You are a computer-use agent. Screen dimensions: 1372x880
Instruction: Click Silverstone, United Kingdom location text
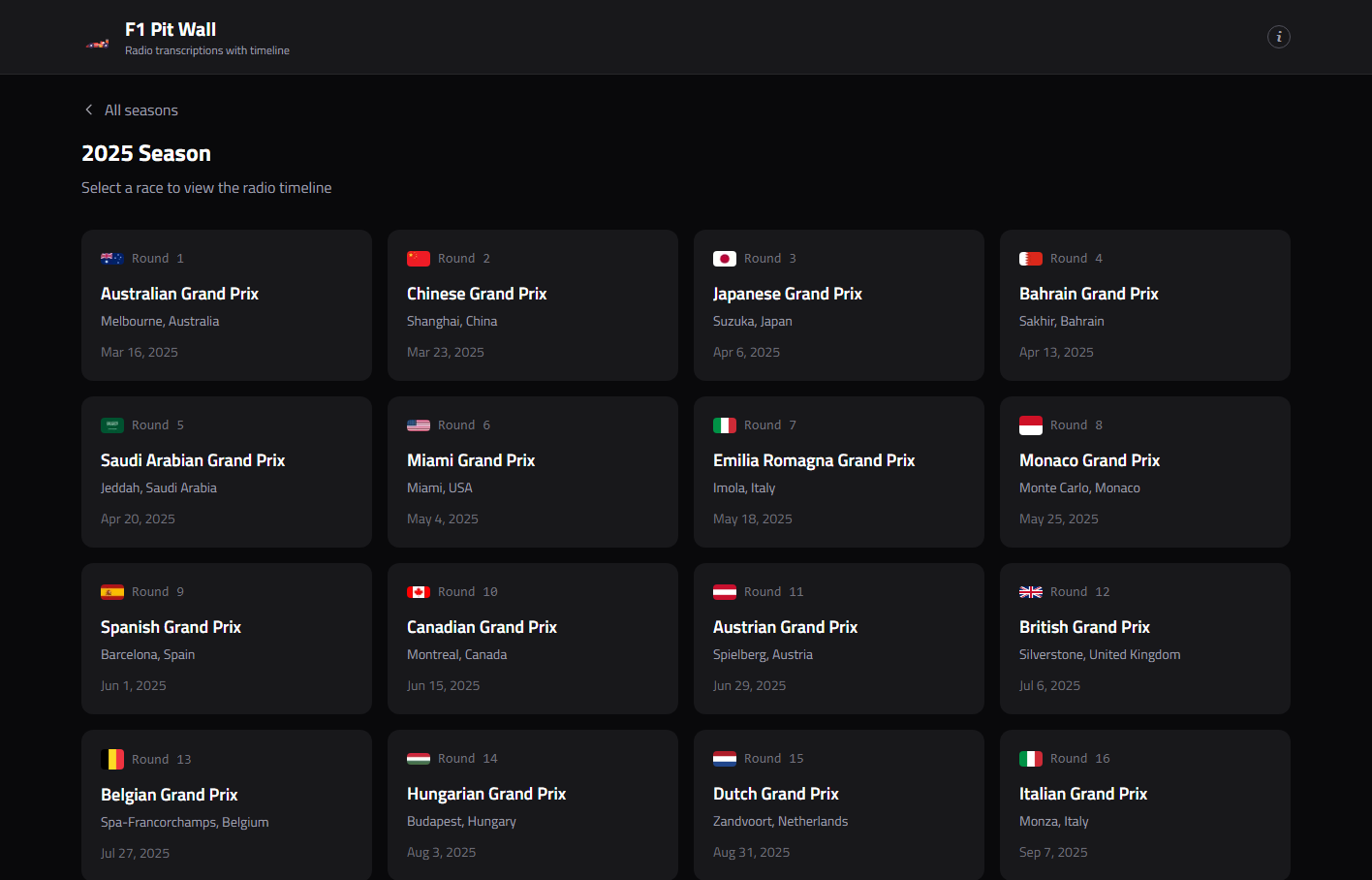(1100, 655)
